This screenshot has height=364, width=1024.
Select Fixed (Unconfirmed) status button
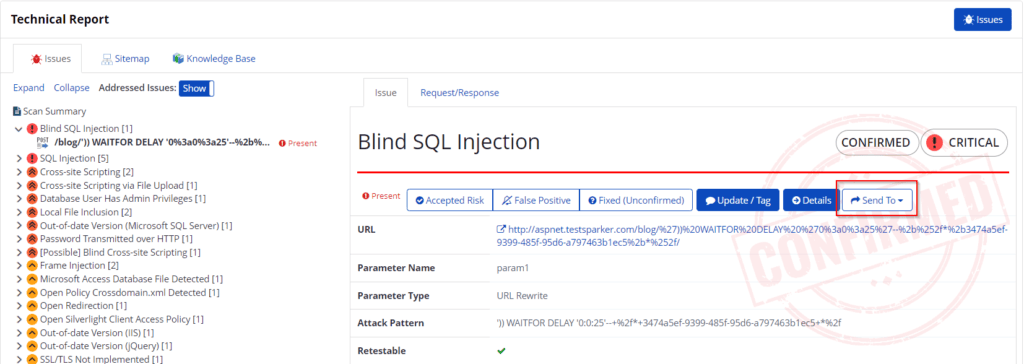tap(636, 200)
